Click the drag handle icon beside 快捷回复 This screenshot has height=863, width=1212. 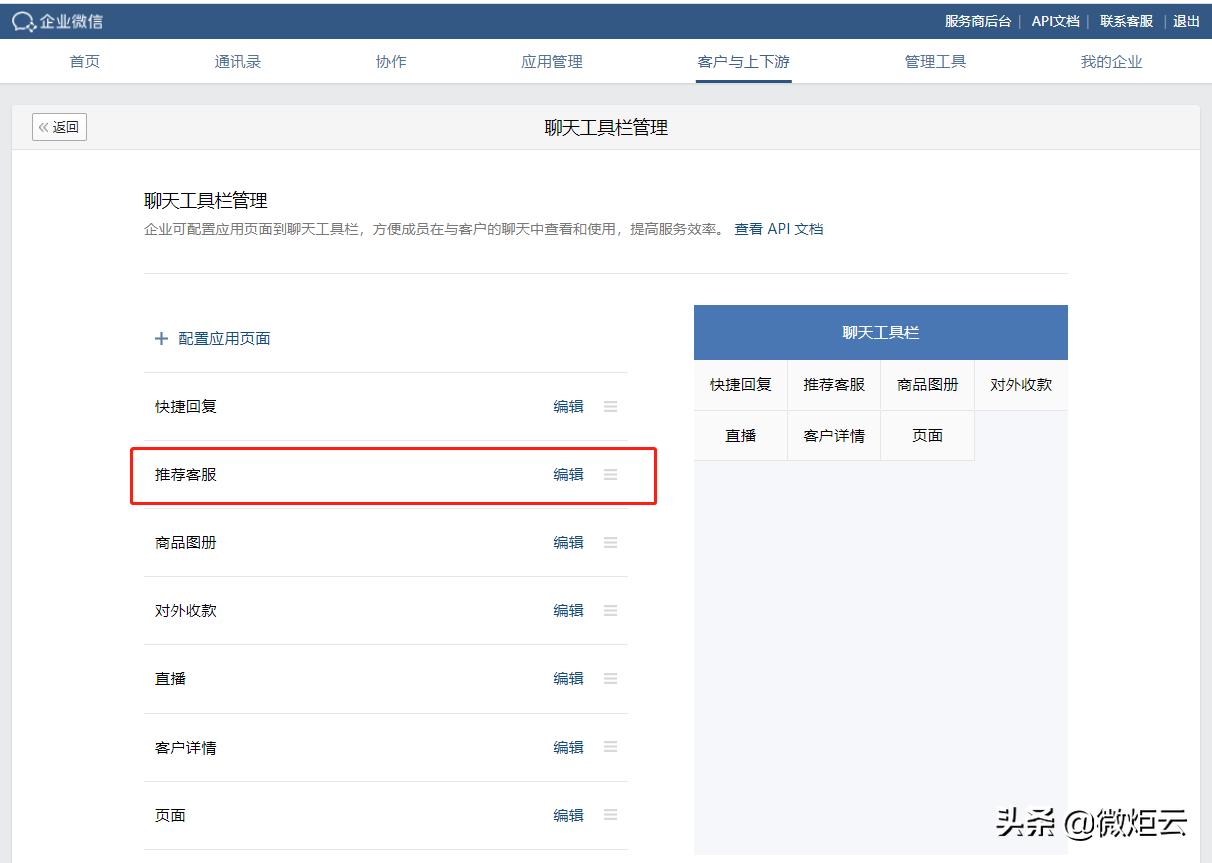pos(610,406)
